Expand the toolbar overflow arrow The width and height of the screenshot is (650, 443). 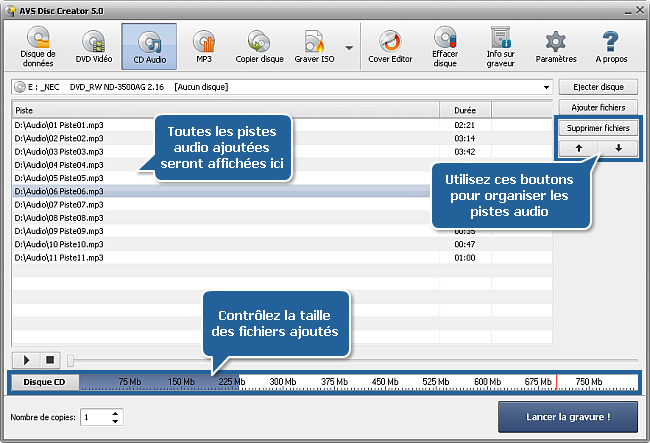click(349, 48)
